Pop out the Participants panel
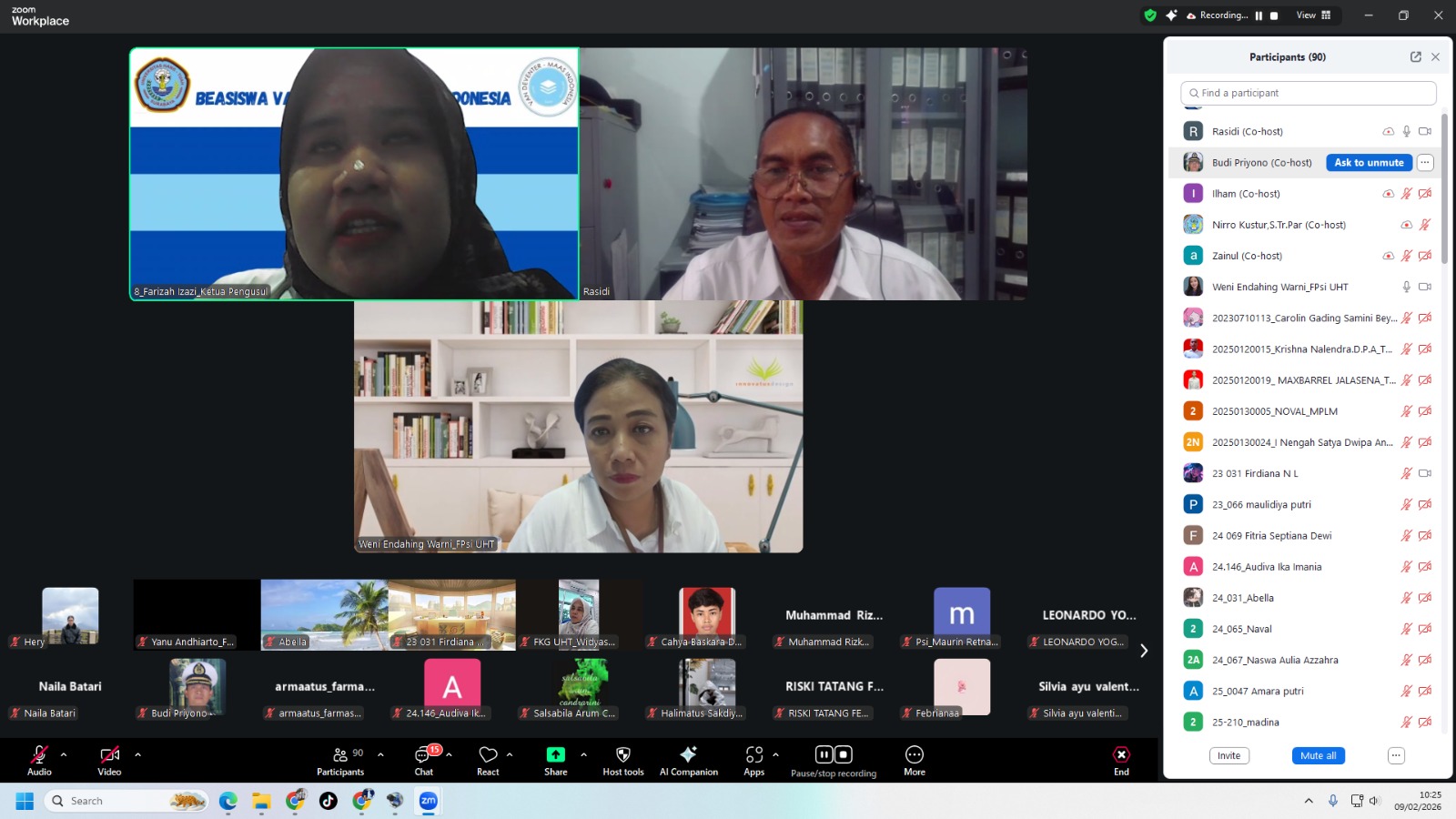Screen dimensions: 1456x819 [1415, 56]
